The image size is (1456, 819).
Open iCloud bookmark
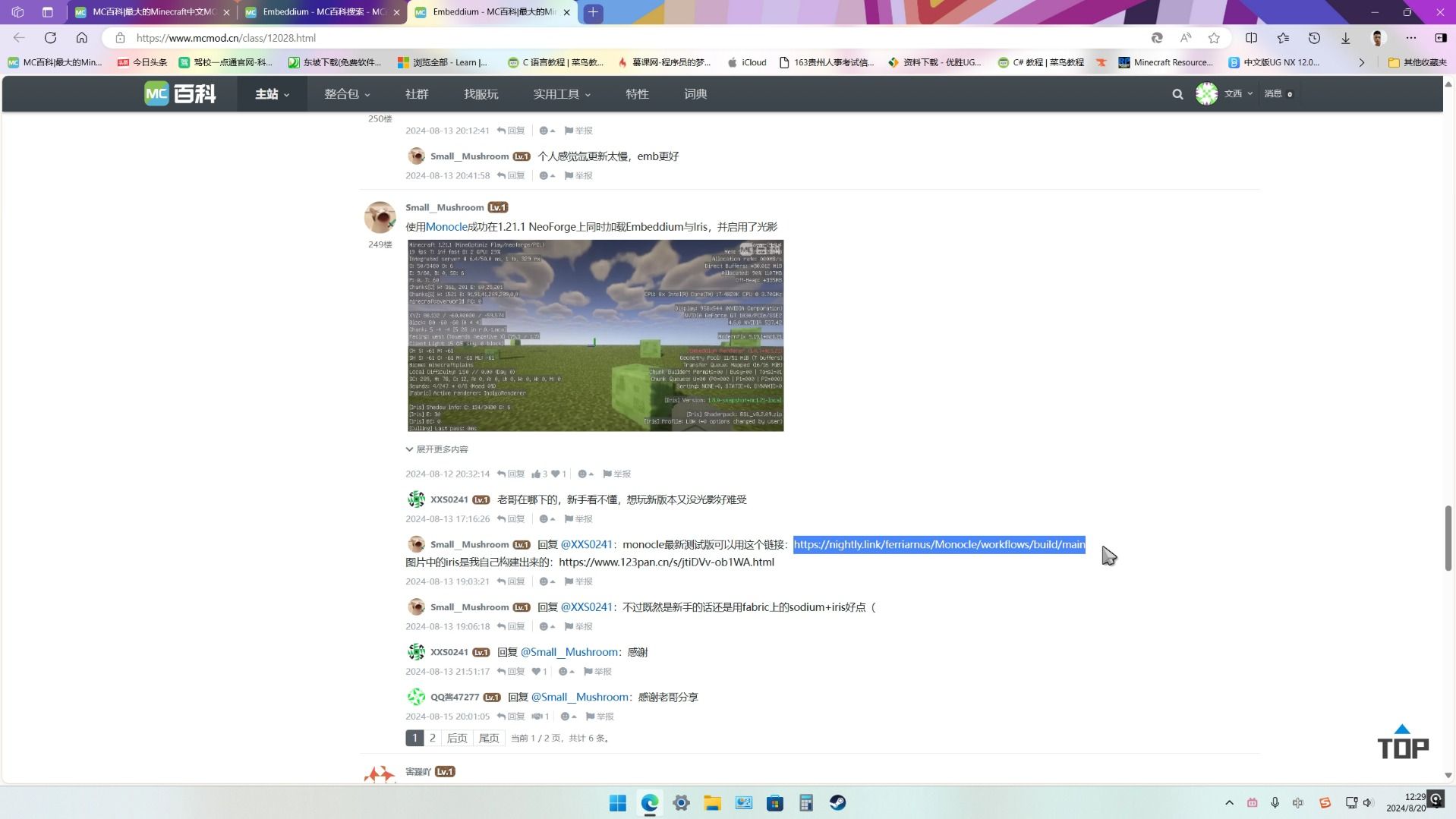point(746,62)
